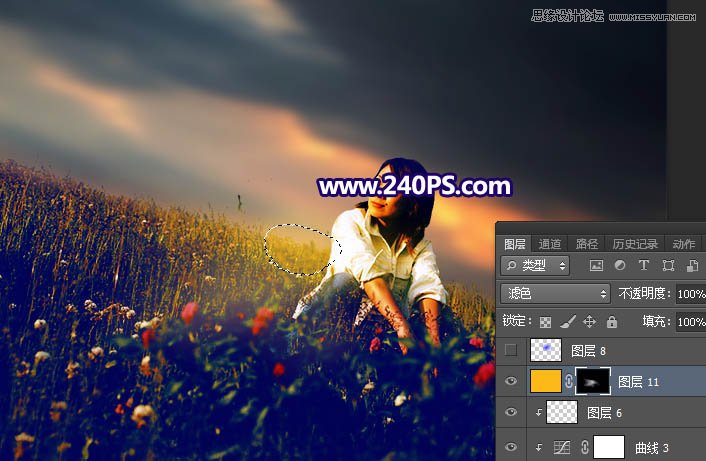
Task: Filter layers by smart object icon
Action: tap(692, 266)
